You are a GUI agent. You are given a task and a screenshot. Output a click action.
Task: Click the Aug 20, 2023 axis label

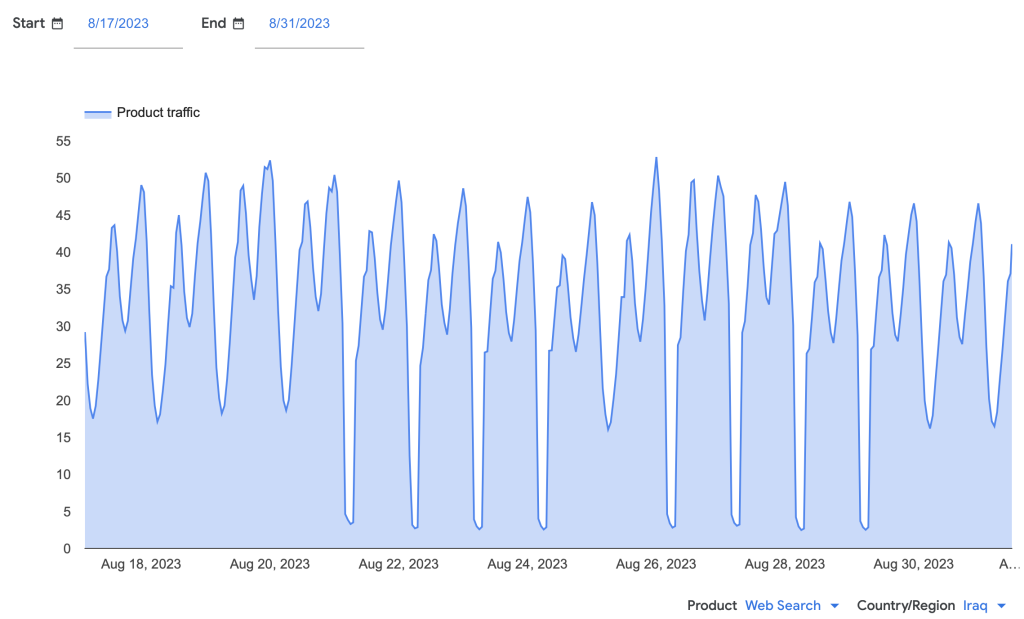[270, 564]
